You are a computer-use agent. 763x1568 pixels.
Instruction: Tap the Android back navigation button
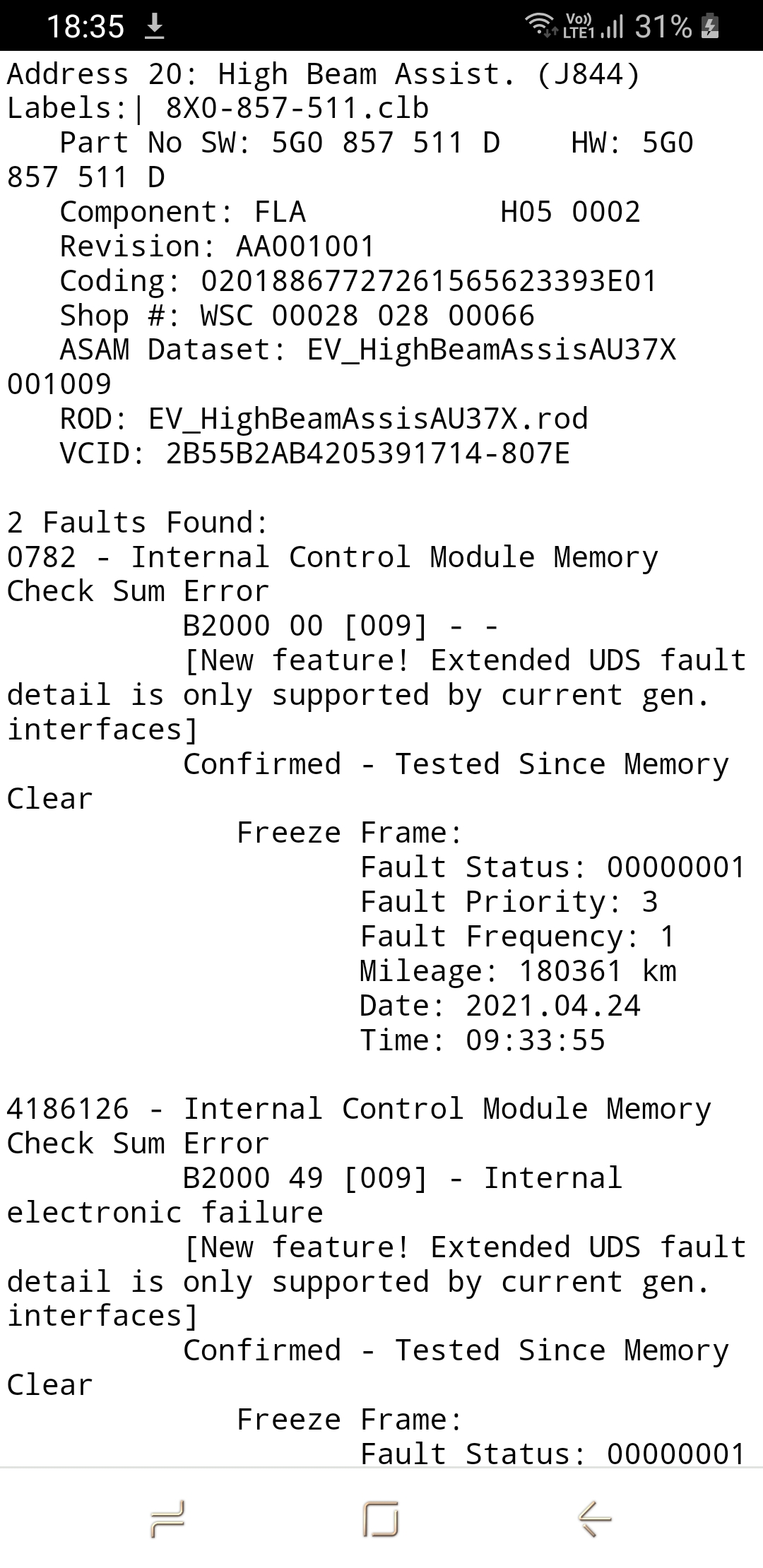594,1518
